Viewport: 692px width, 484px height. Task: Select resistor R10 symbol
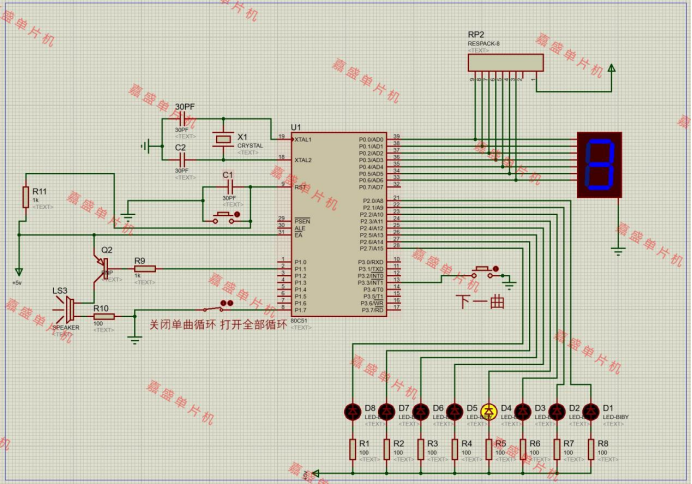[x=104, y=316]
